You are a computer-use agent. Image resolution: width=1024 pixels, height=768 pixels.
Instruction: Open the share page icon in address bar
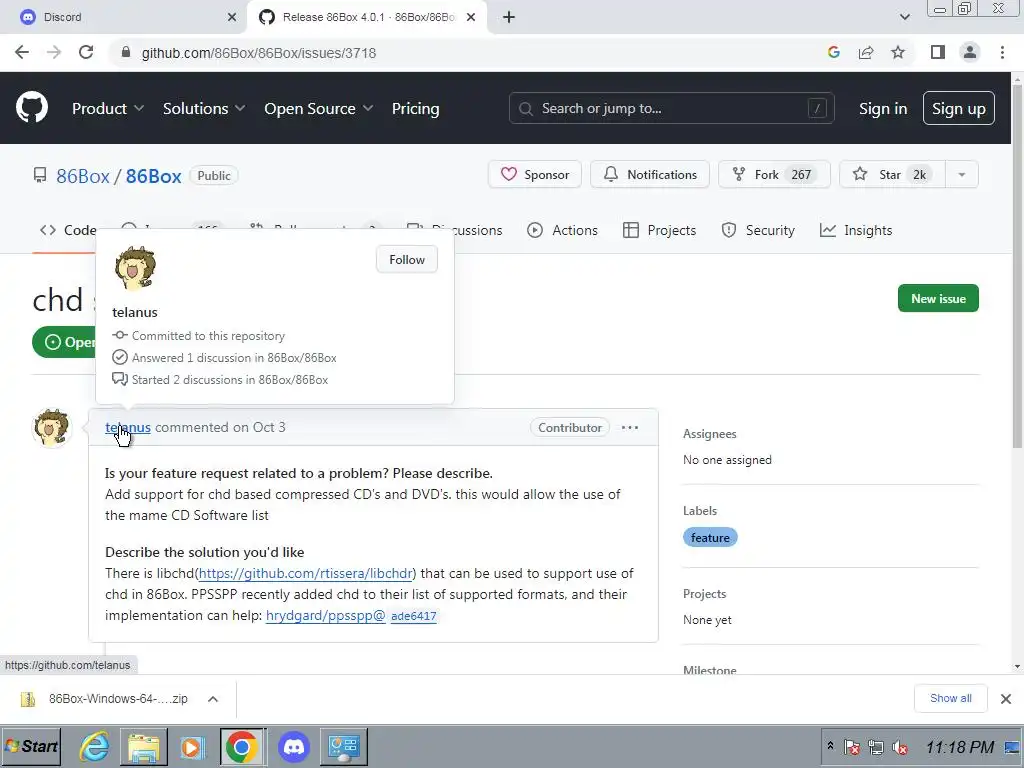[x=866, y=53]
